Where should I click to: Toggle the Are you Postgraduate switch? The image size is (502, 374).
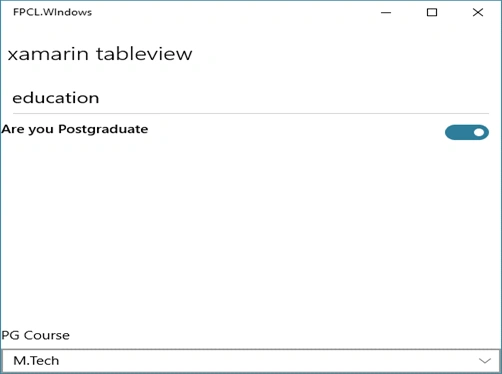[467, 132]
